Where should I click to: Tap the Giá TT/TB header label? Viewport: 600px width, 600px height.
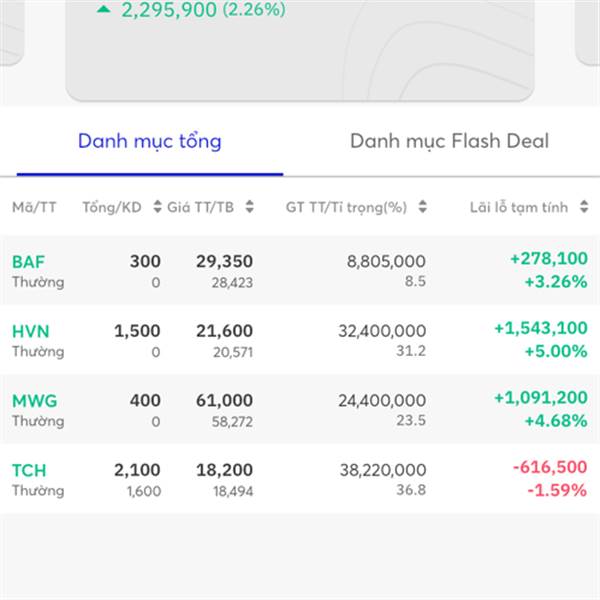[x=201, y=207]
